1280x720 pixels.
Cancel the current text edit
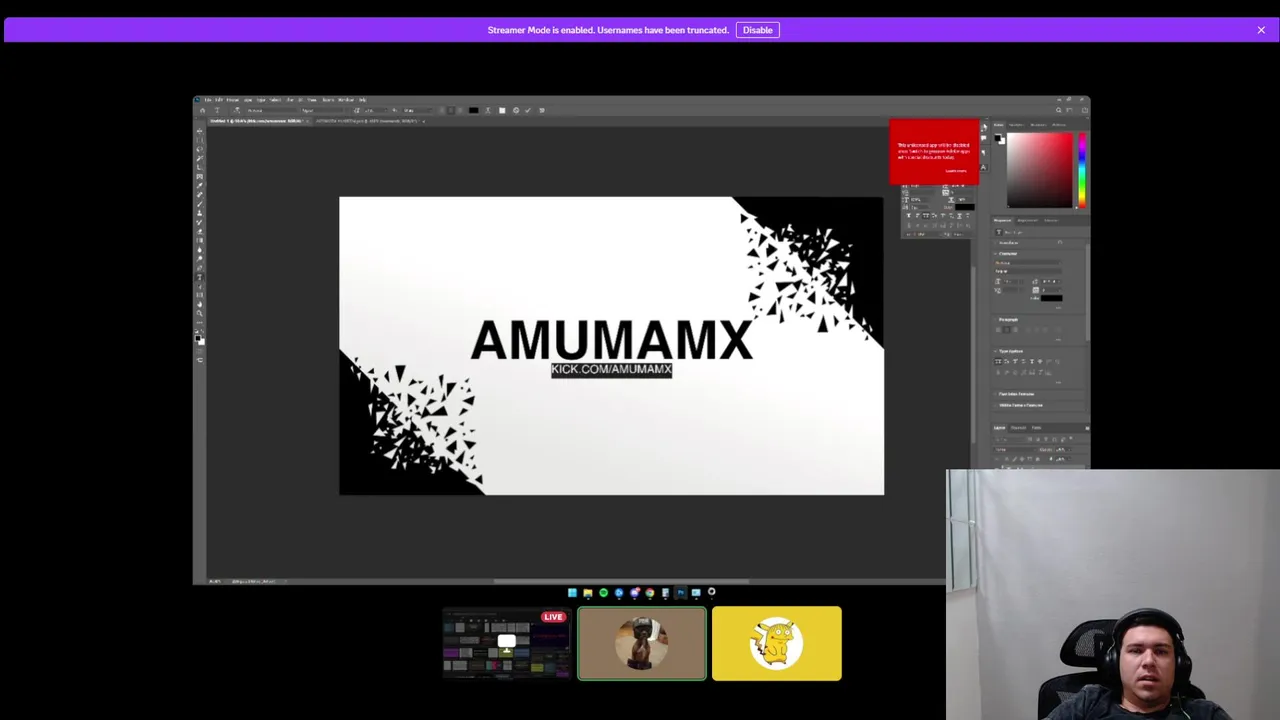[516, 110]
